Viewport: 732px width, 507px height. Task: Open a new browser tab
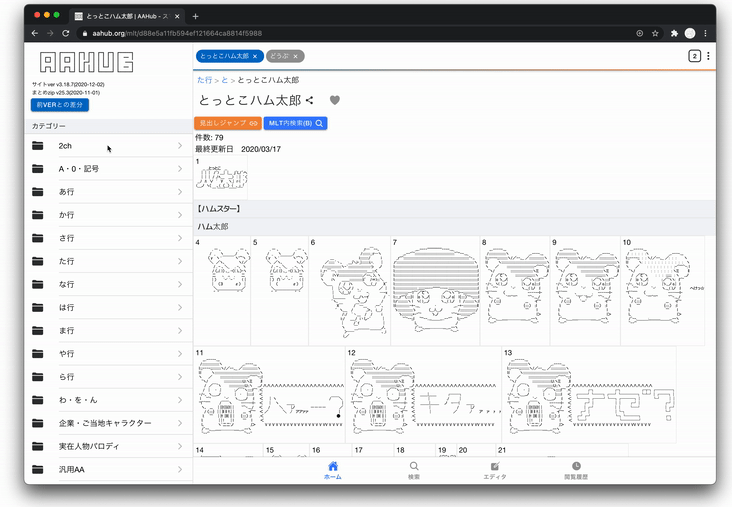(x=195, y=16)
